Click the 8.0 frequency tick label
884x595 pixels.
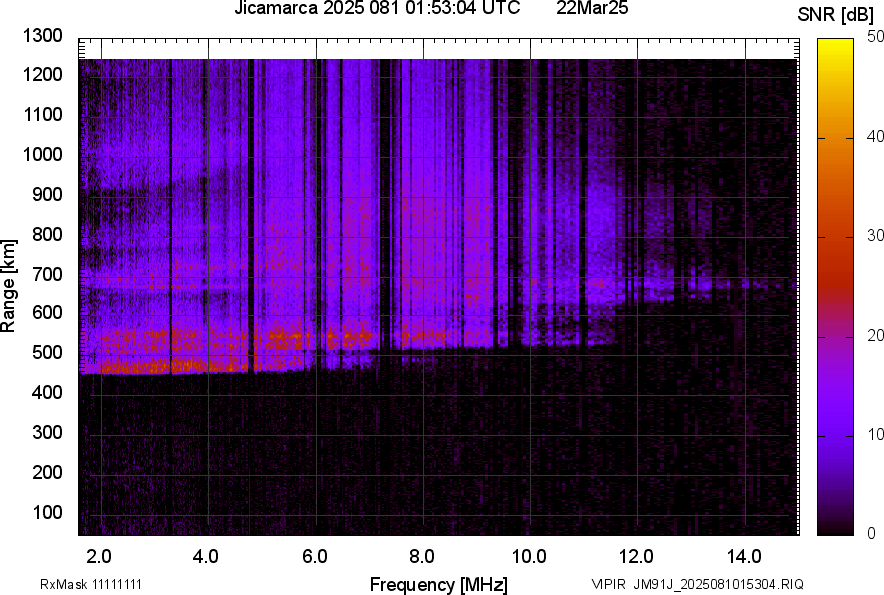pyautogui.click(x=422, y=556)
